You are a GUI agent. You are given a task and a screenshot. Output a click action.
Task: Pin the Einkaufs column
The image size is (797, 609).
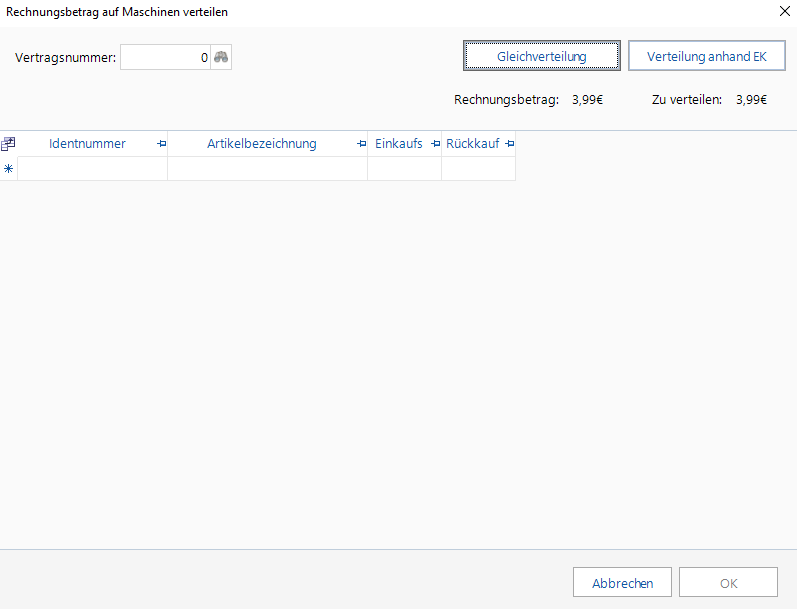click(435, 144)
